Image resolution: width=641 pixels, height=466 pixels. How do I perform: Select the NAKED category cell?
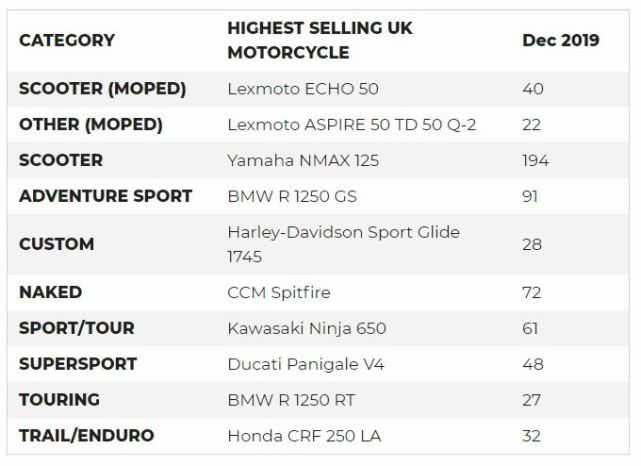pos(51,292)
